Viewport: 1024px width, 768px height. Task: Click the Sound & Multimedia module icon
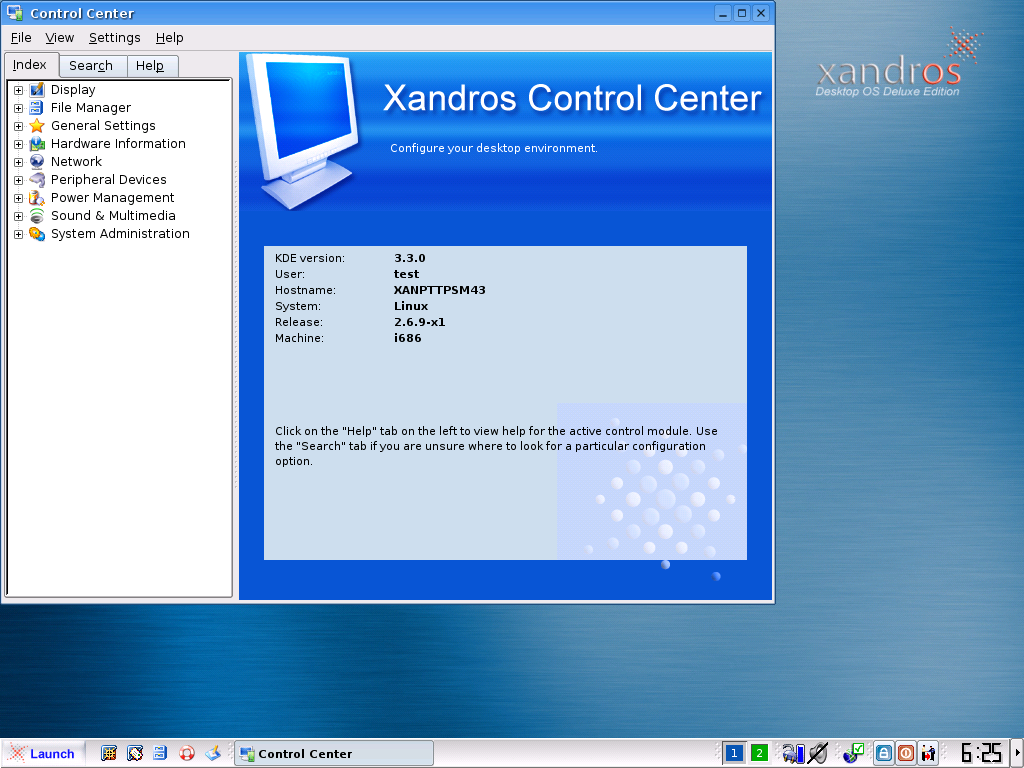pyautogui.click(x=37, y=216)
